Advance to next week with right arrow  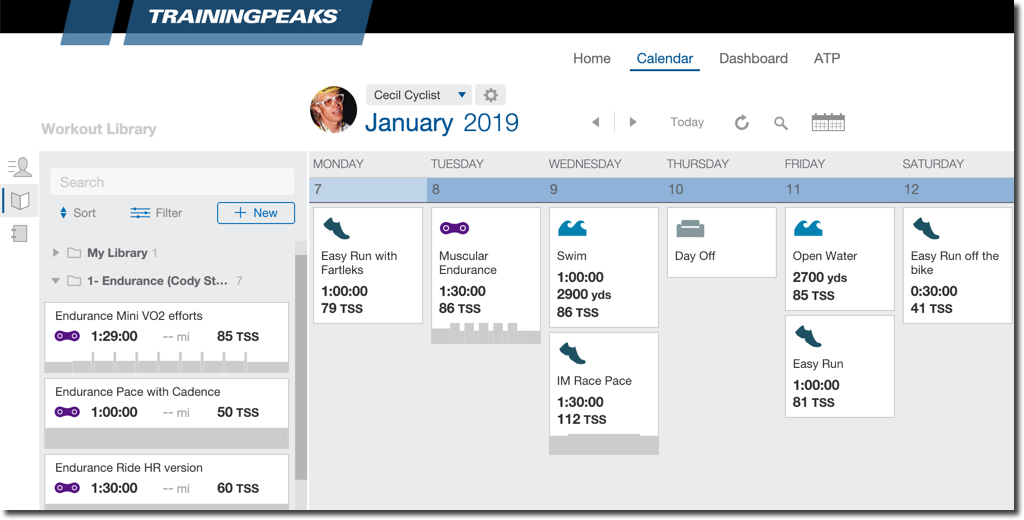[633, 122]
